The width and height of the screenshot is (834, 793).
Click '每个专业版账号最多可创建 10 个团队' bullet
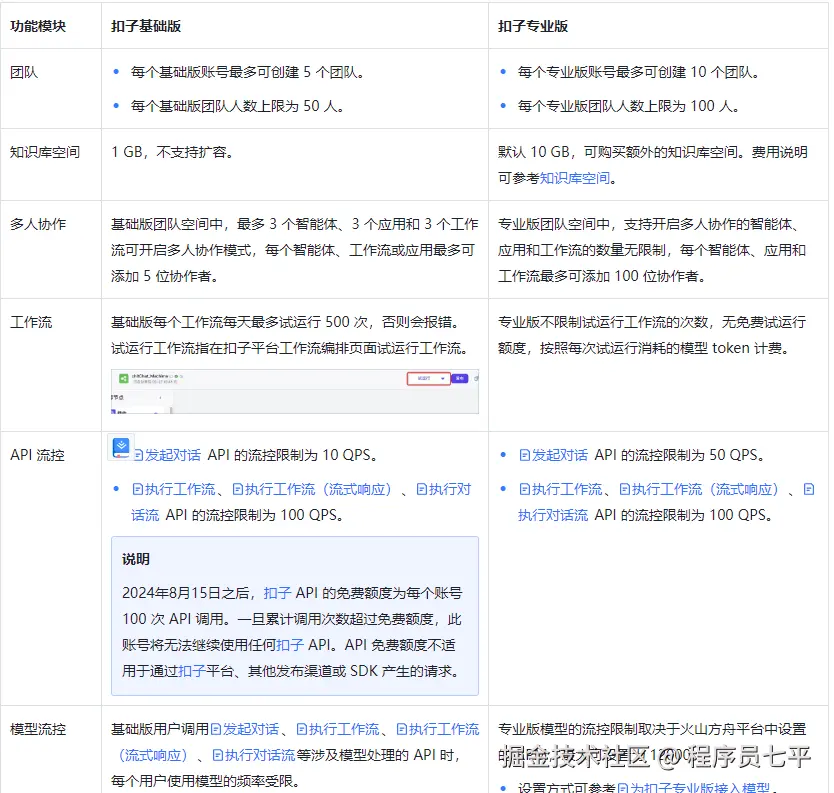click(638, 72)
